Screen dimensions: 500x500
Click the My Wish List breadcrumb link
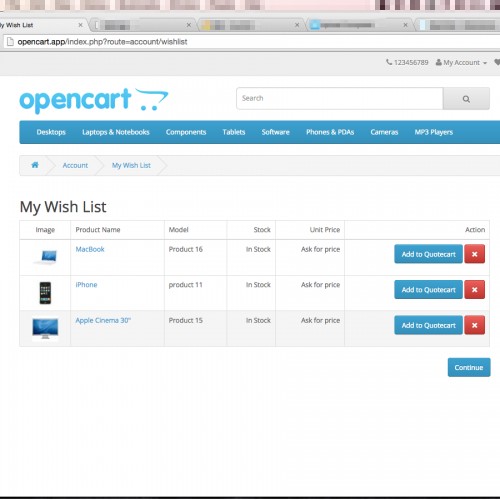click(x=131, y=165)
